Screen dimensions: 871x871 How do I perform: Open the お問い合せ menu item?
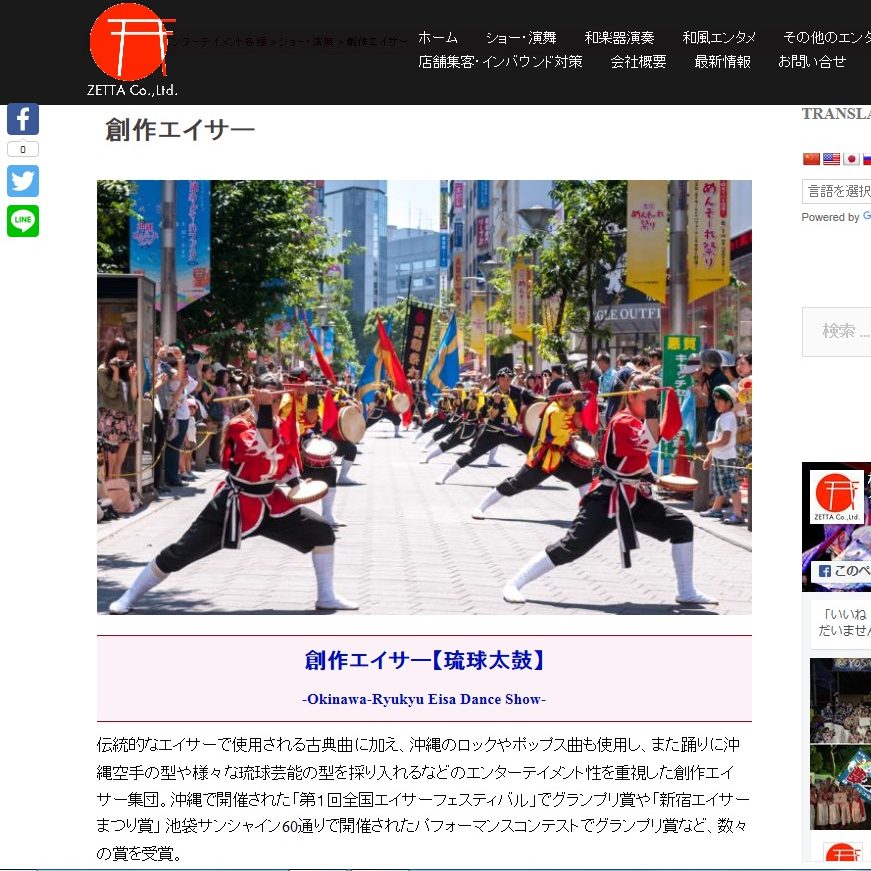[x=812, y=62]
